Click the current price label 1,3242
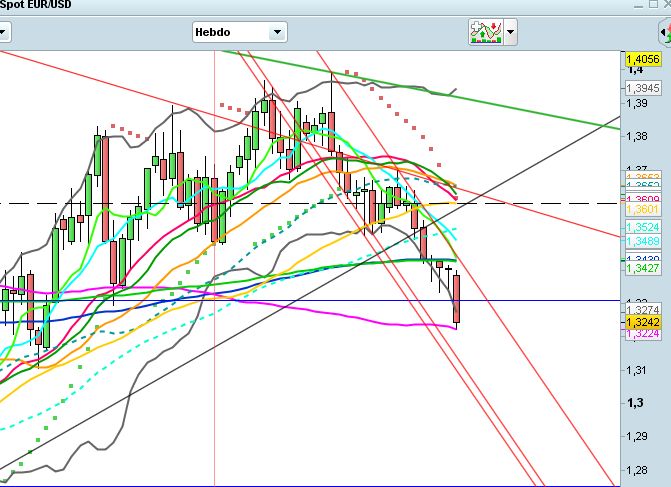 coord(645,323)
